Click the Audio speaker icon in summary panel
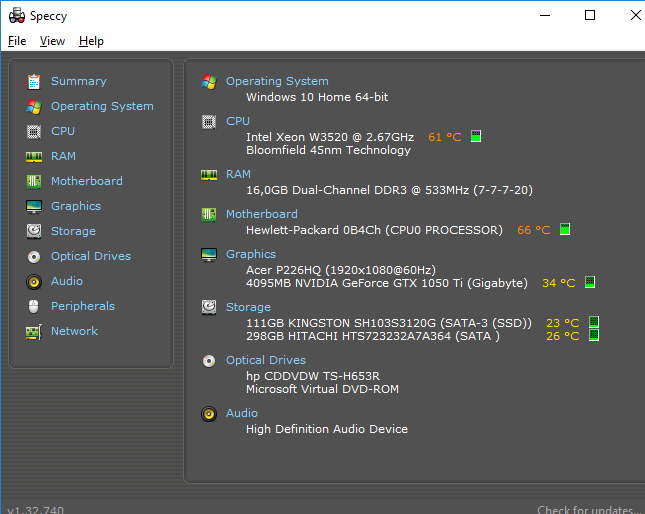The width and height of the screenshot is (645, 514). tap(209, 414)
